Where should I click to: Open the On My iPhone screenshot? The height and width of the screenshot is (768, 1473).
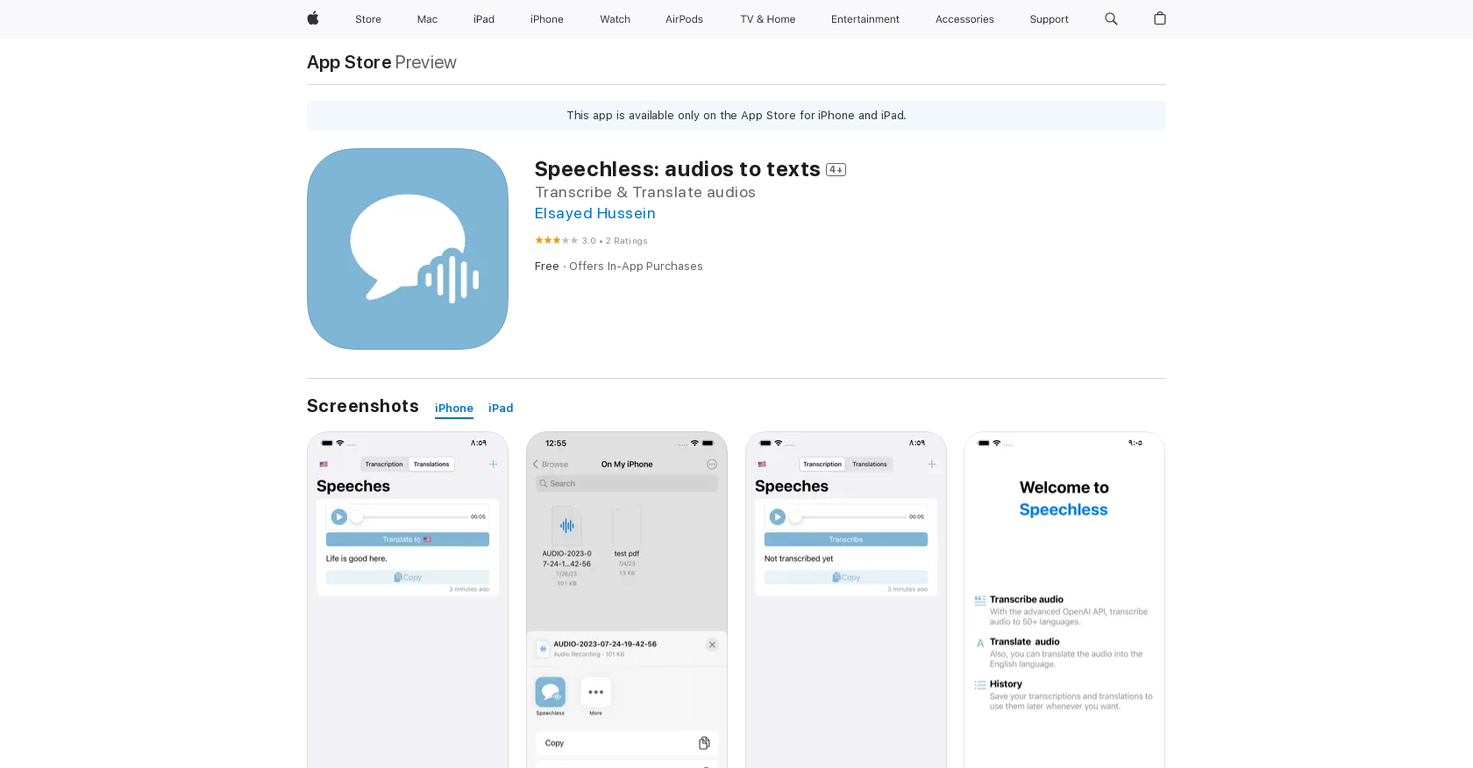pyautogui.click(x=627, y=600)
